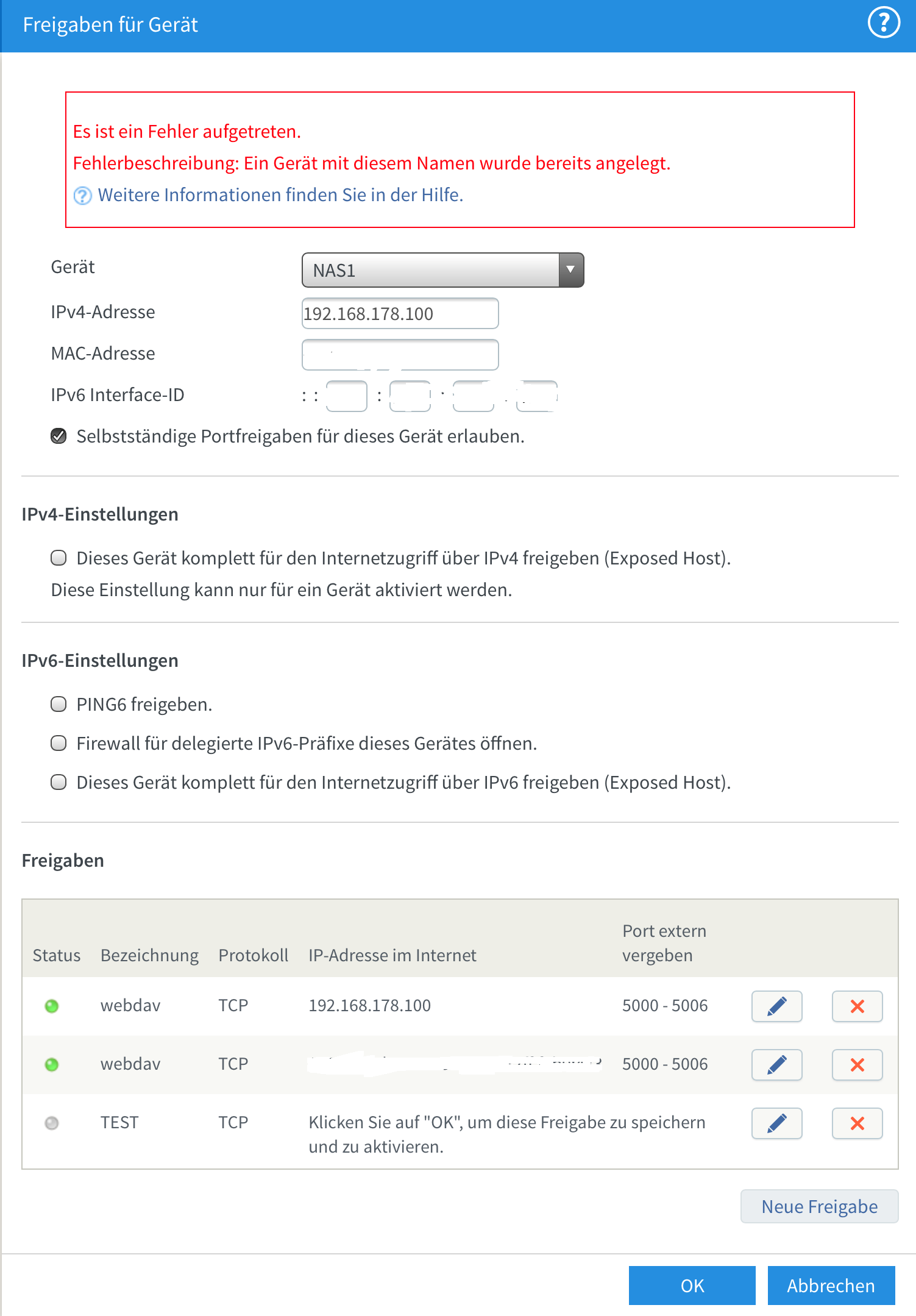The height and width of the screenshot is (1316, 916).
Task: Delete the second webdav entry with red X
Action: [857, 1064]
